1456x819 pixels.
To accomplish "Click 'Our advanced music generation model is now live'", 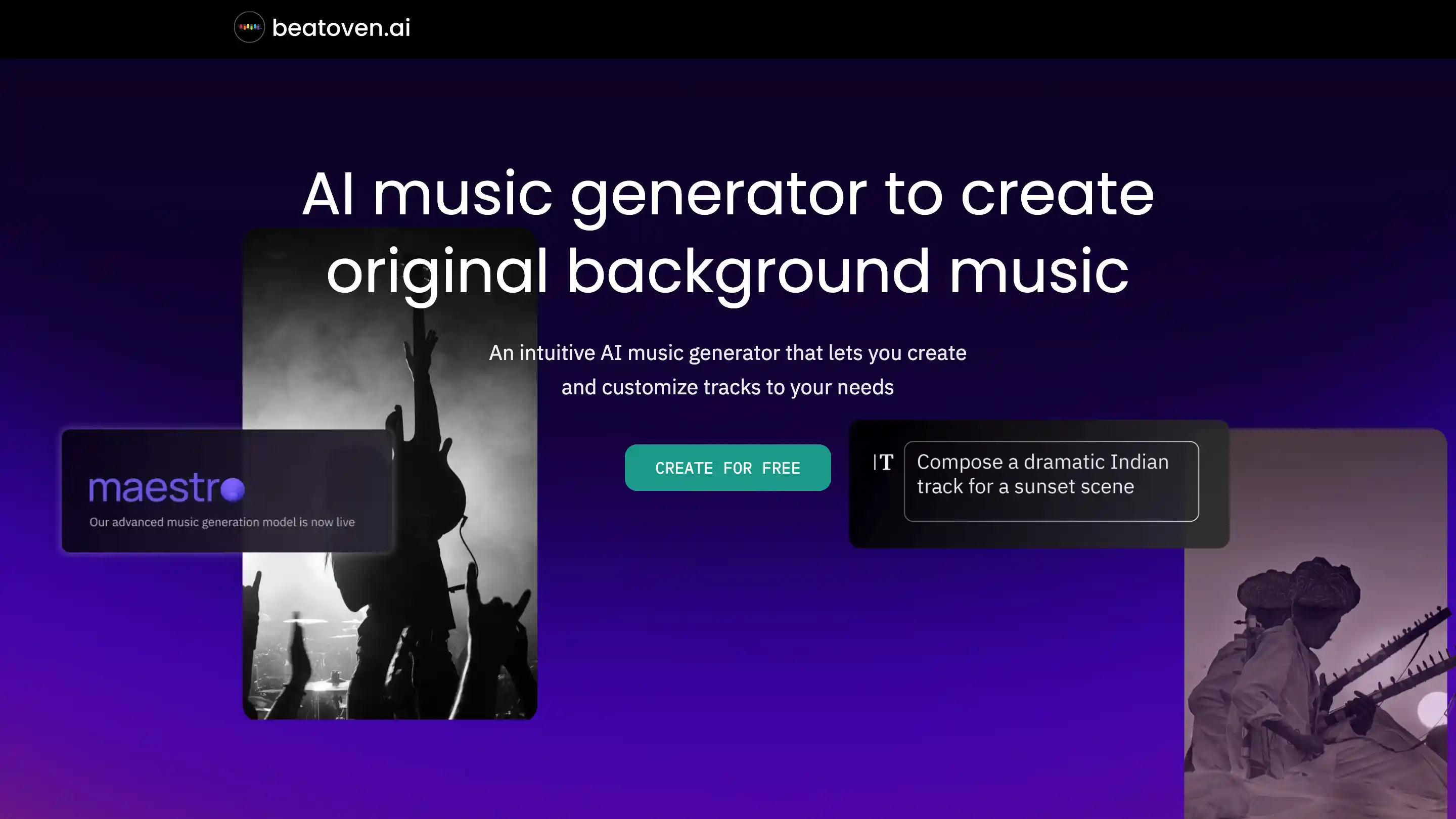I will click(222, 522).
